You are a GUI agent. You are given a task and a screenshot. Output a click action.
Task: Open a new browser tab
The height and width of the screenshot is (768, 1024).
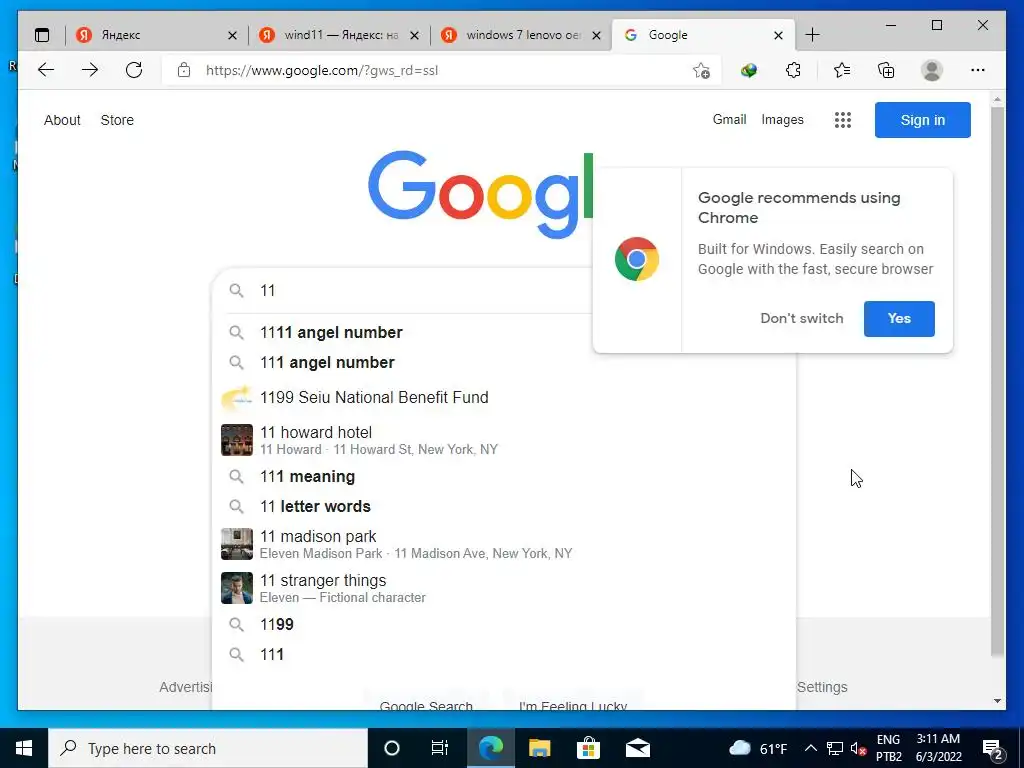point(812,35)
